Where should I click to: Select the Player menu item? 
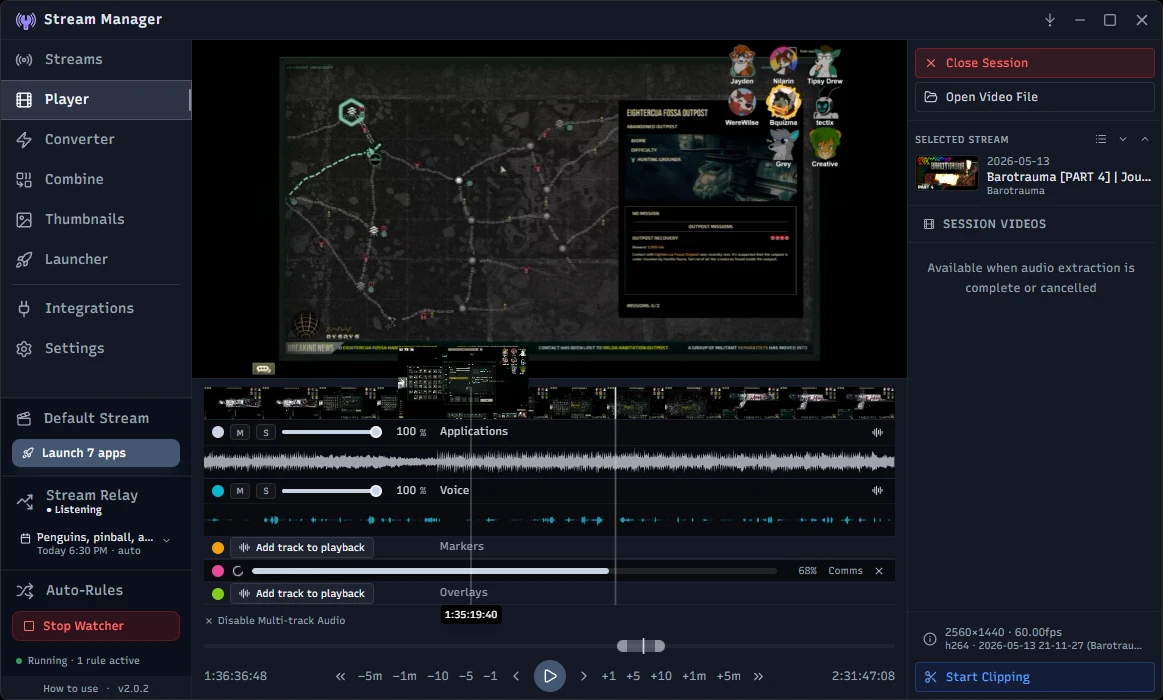[x=96, y=99]
